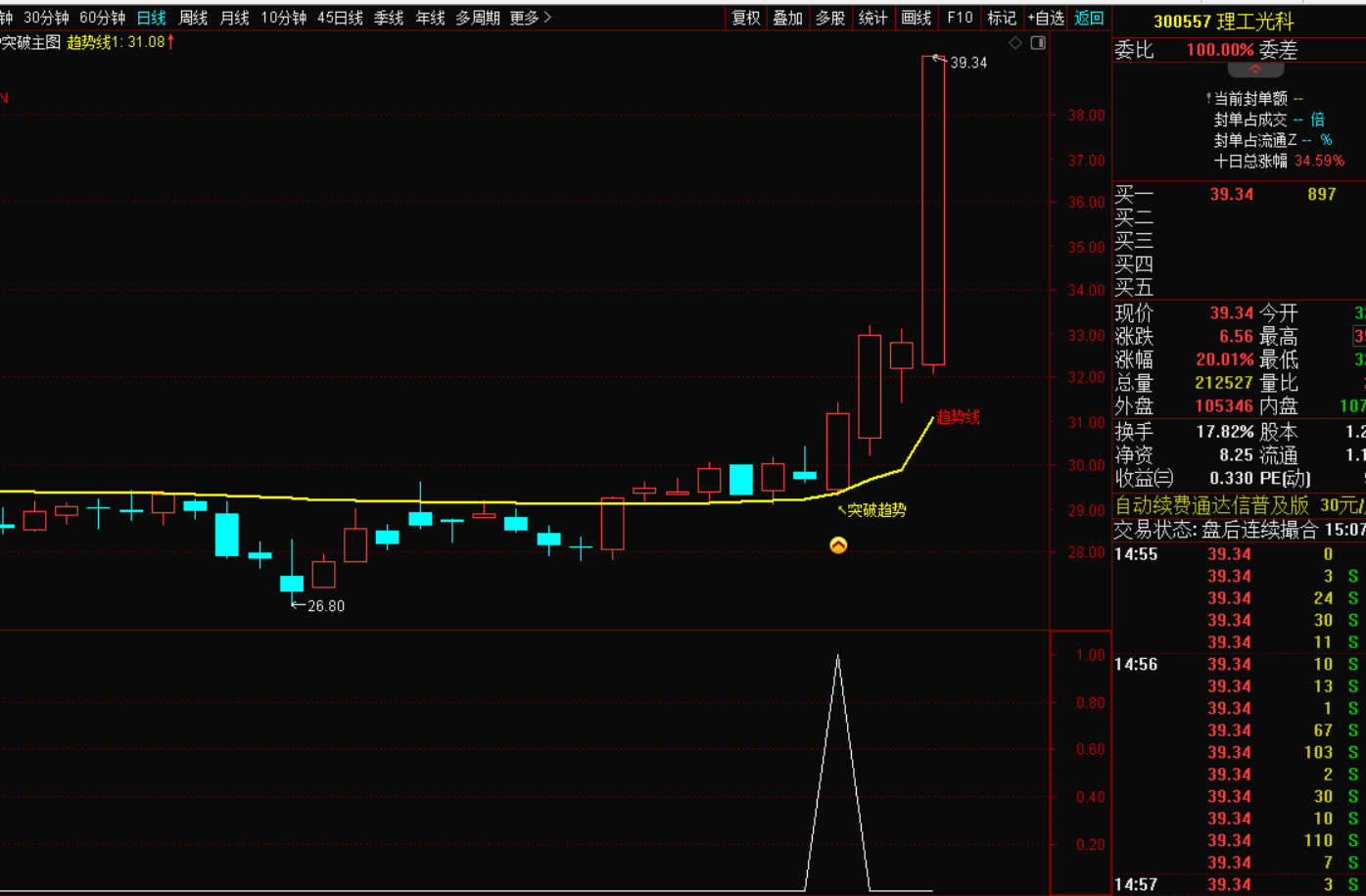This screenshot has width=1366, height=896.
Task: Toggle 收益 quarter indicator (三)
Action: [1163, 479]
